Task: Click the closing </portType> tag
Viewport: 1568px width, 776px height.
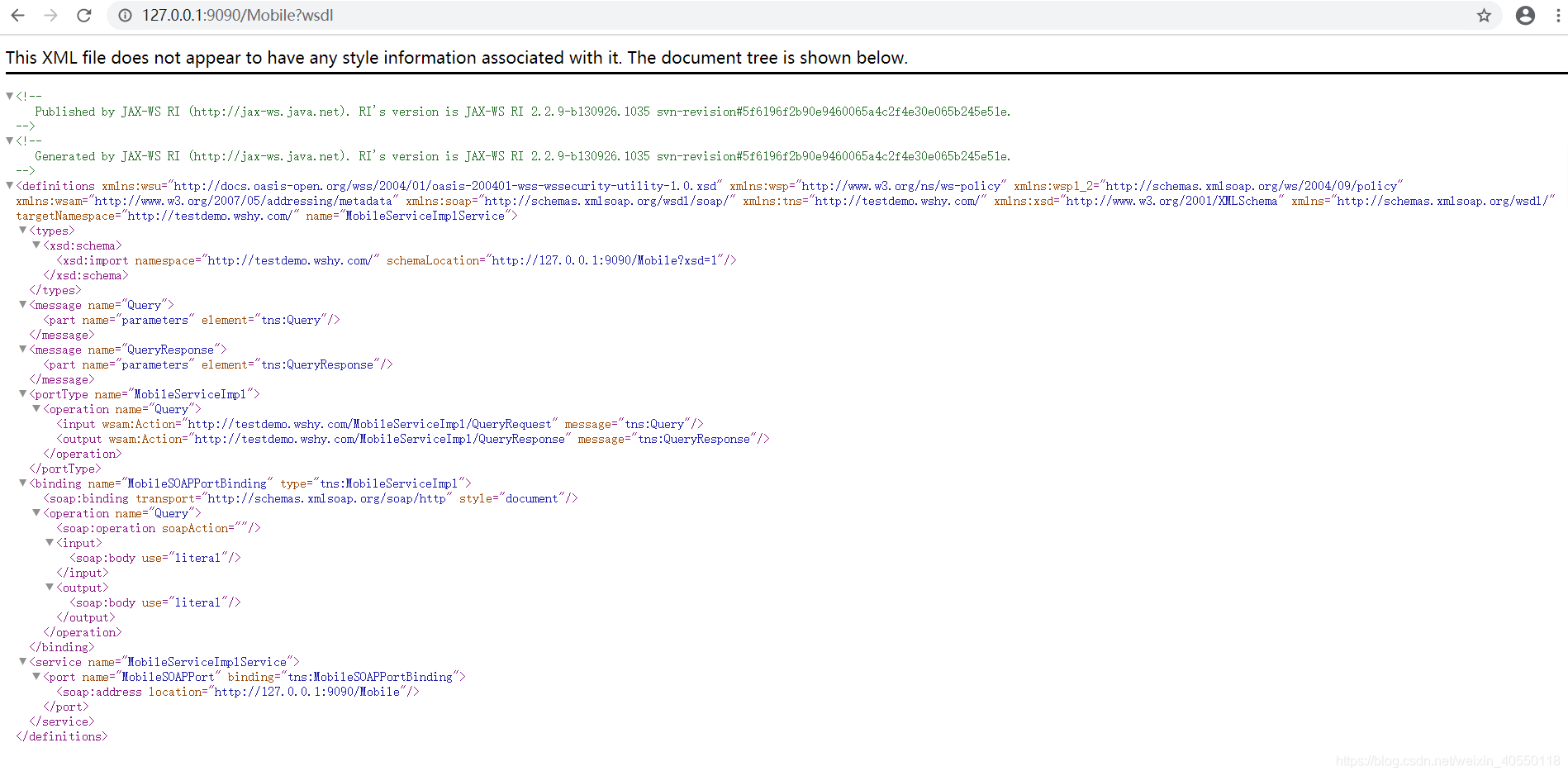Action: pos(65,469)
